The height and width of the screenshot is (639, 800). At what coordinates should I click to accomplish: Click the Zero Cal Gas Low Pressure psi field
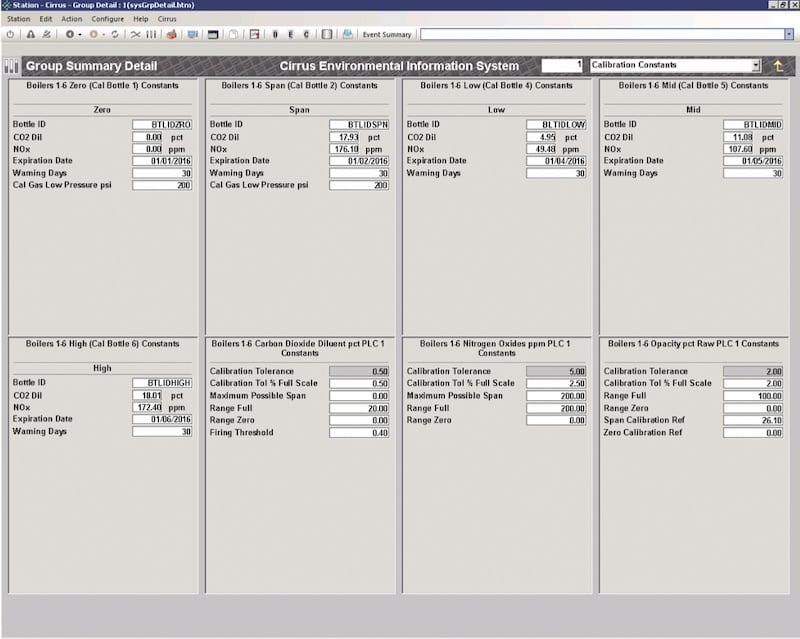(162, 185)
